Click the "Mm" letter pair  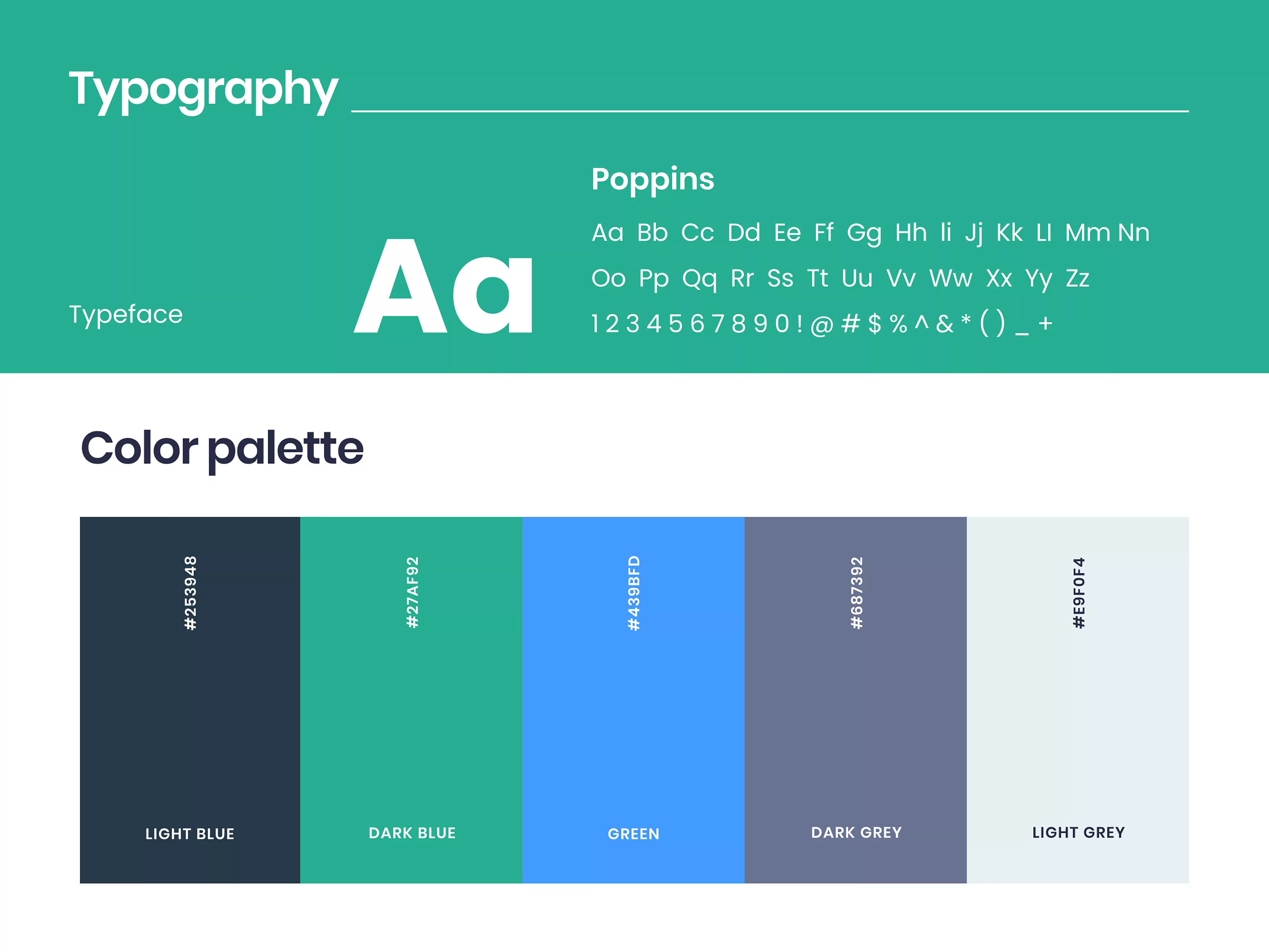(1088, 233)
